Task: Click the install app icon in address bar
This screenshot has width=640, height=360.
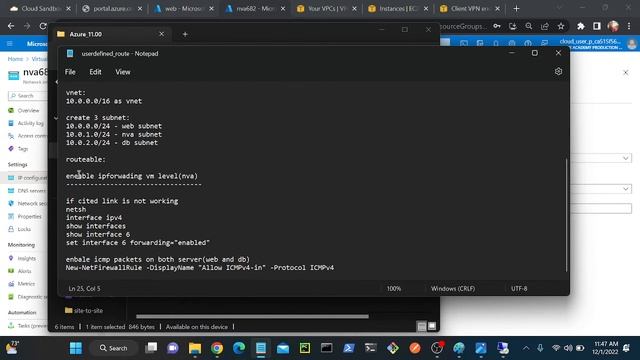Action: click(513, 26)
